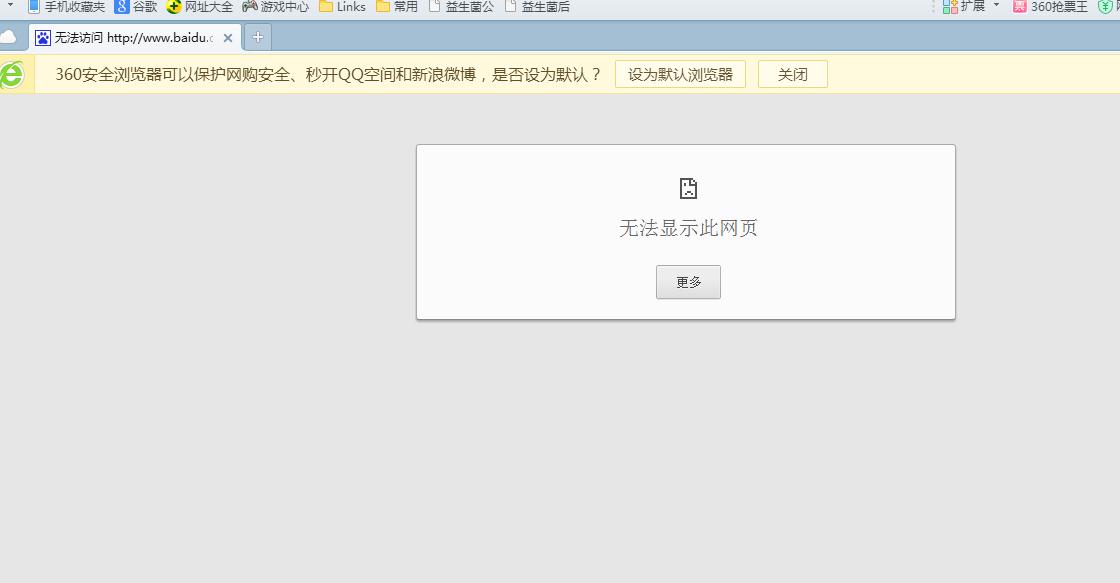Open the Links bookmark folder
1120x583 pixels.
342,6
